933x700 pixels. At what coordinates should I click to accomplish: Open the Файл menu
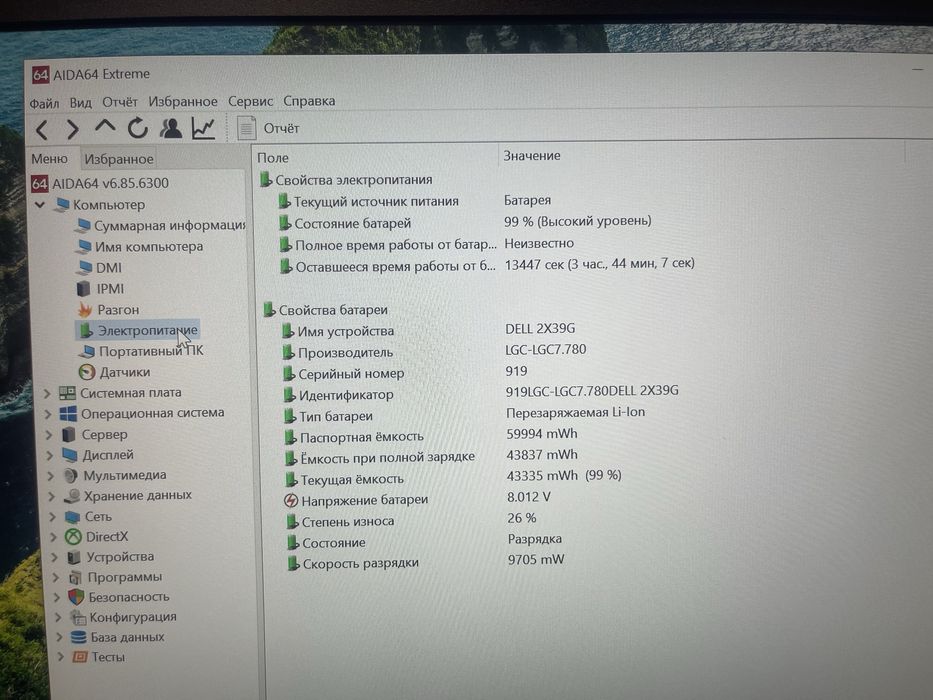click(x=44, y=103)
